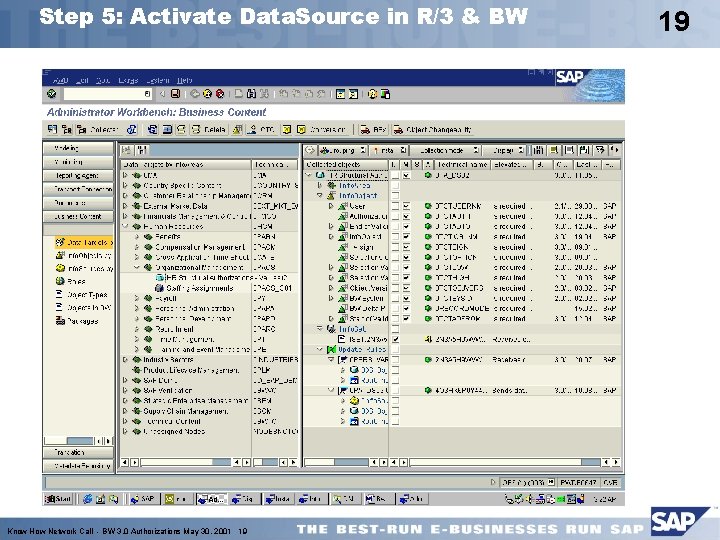Image resolution: width=720 pixels, height=540 pixels.
Task: Select Product Lifecycle Management tree row
Action: click(209, 370)
